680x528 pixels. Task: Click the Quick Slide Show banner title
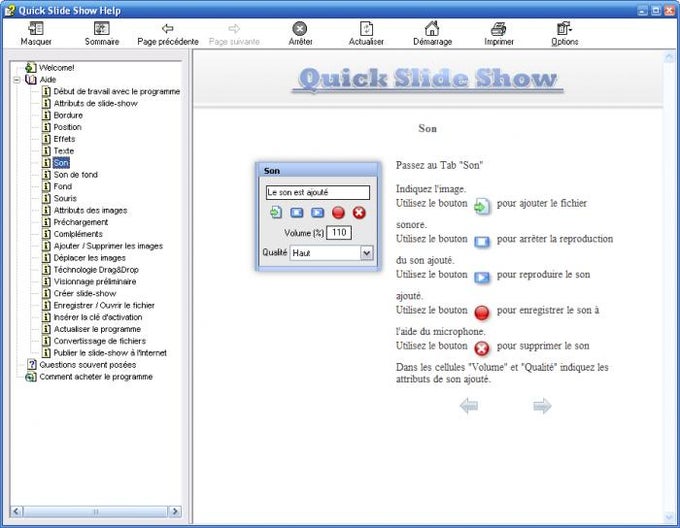pos(428,79)
